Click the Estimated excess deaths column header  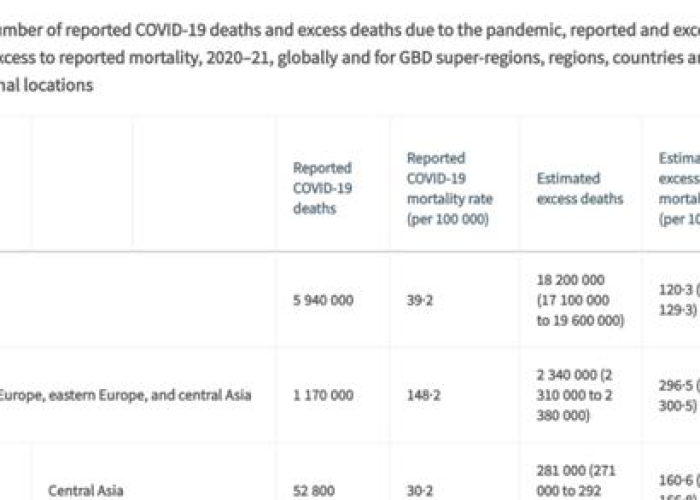coord(580,188)
